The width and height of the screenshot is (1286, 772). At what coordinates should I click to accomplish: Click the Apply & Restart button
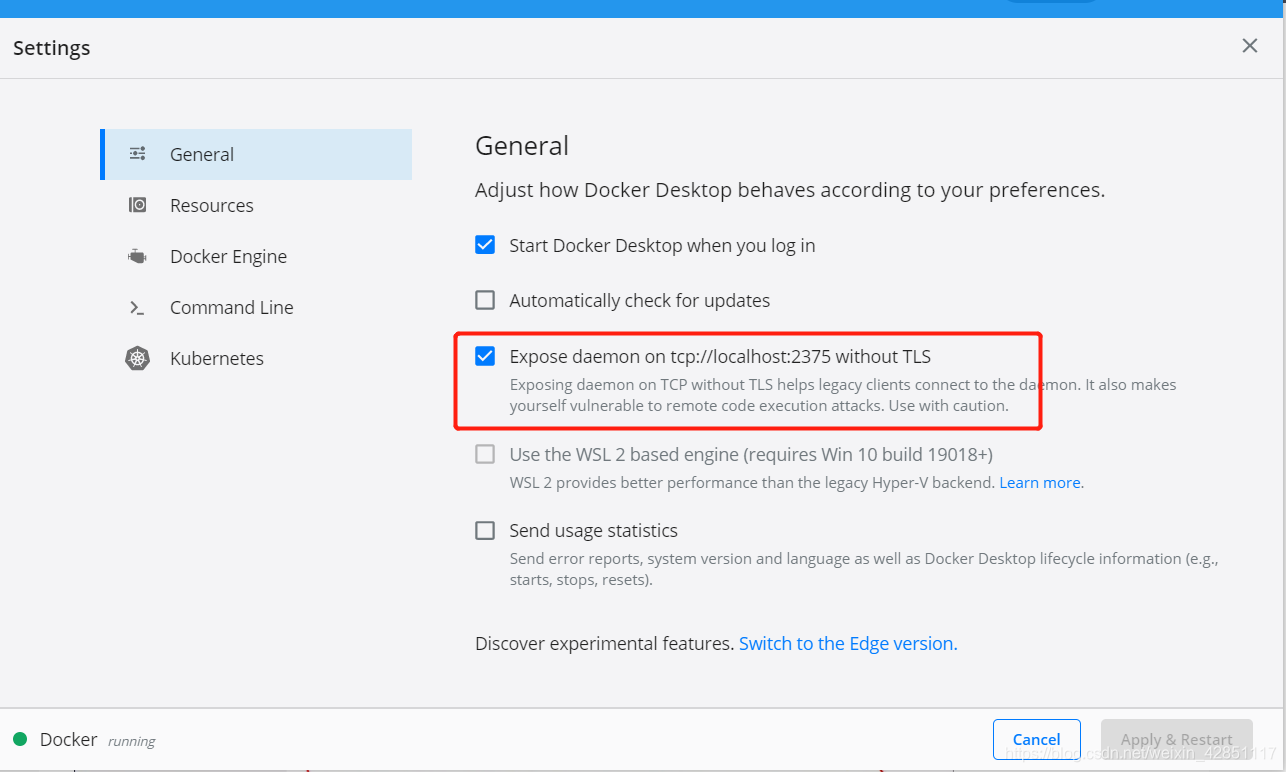click(x=1177, y=739)
